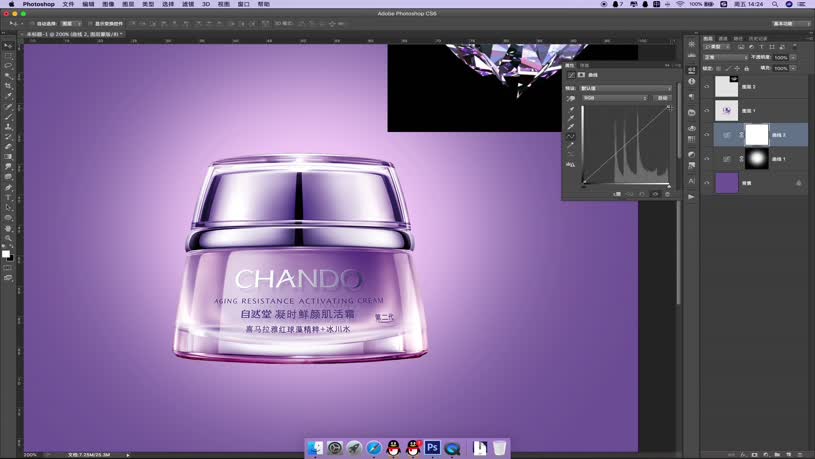815x459 pixels.
Task: Delete the Curves adjustment via trash icon
Action: click(668, 194)
